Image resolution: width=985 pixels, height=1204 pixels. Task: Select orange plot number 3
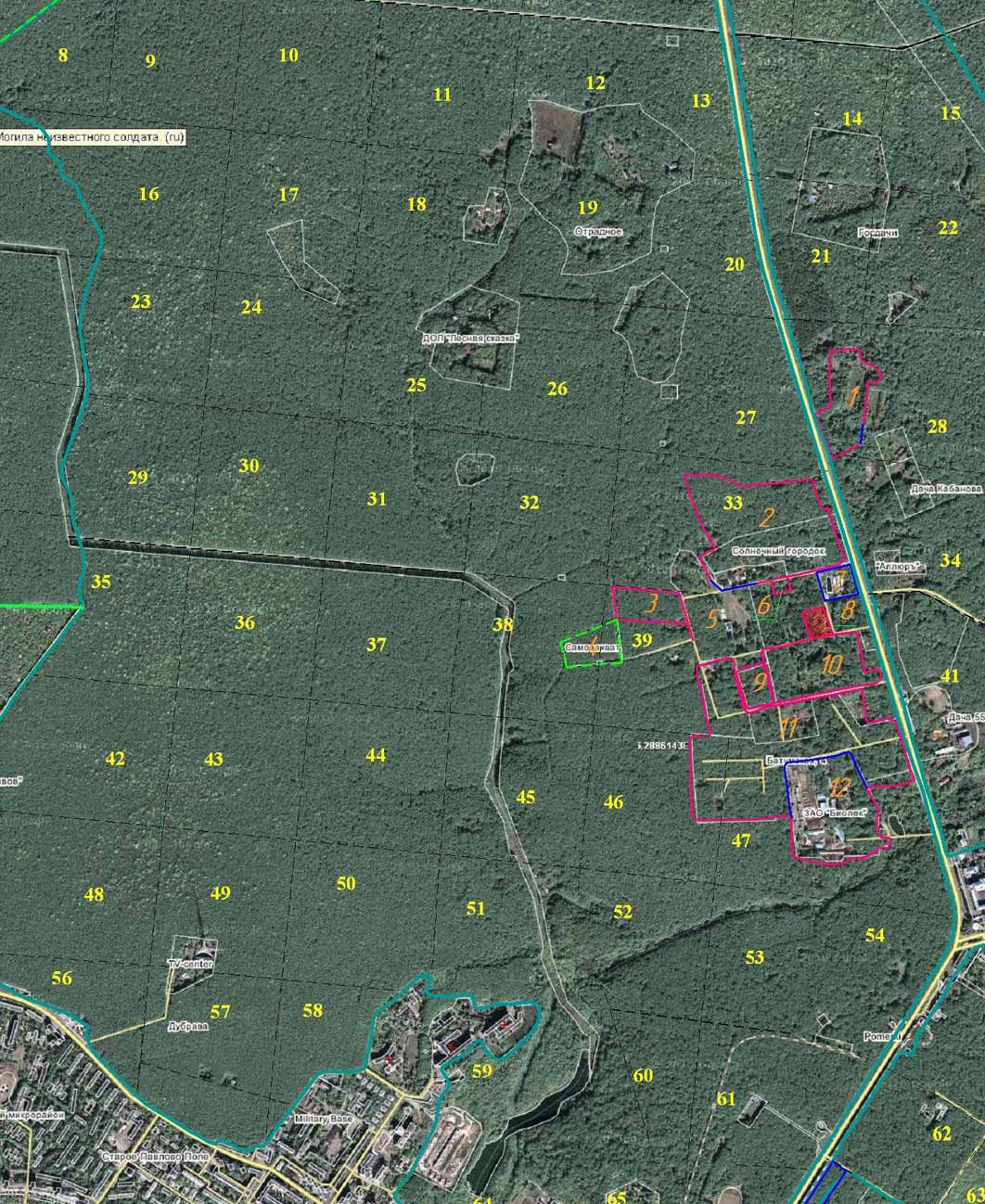tap(651, 604)
